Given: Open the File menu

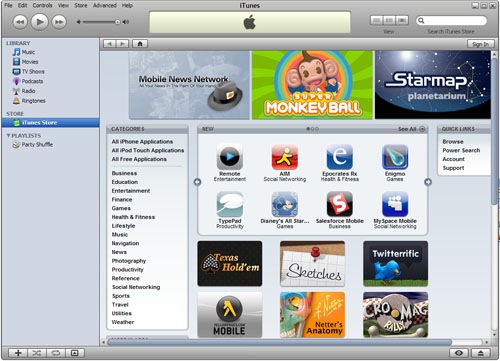Looking at the screenshot, I should tap(8, 5).
